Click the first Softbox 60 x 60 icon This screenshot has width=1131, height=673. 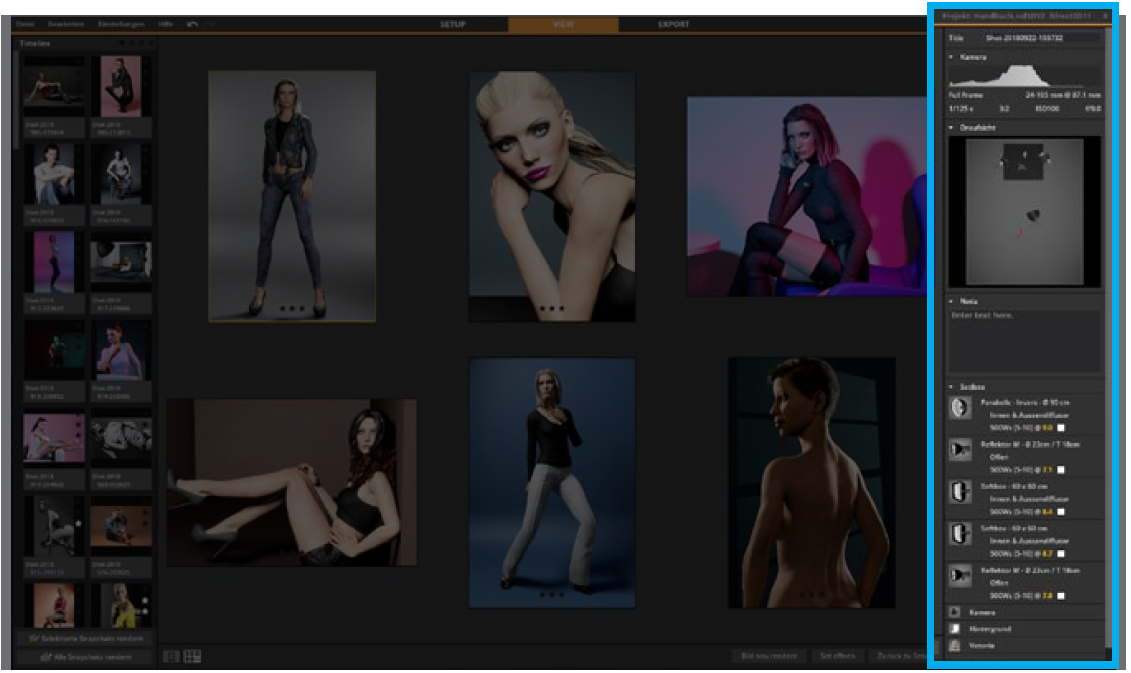click(x=960, y=491)
